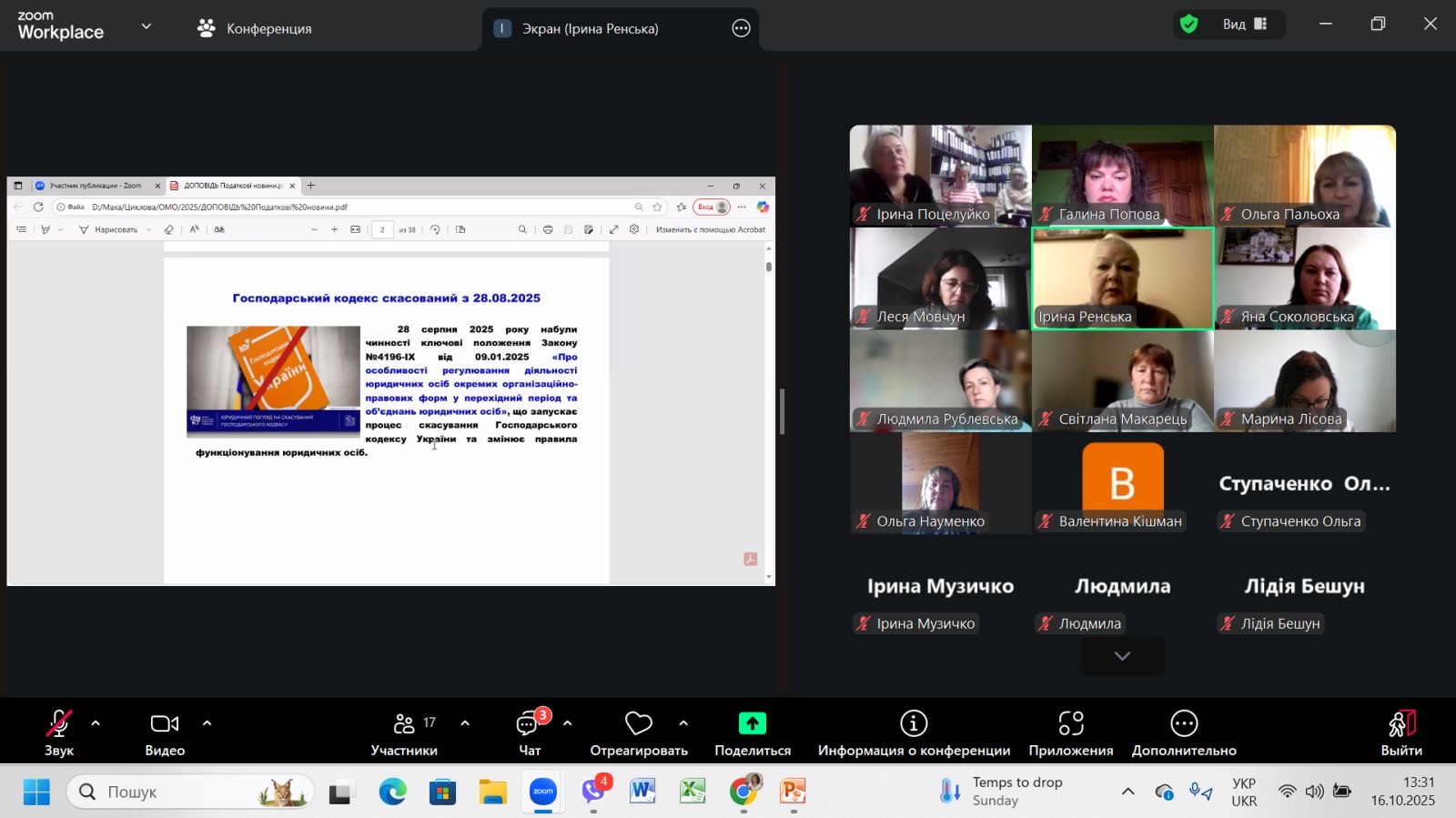Show more participants with the down chevron
The width and height of the screenshot is (1456, 818).
[x=1122, y=656]
